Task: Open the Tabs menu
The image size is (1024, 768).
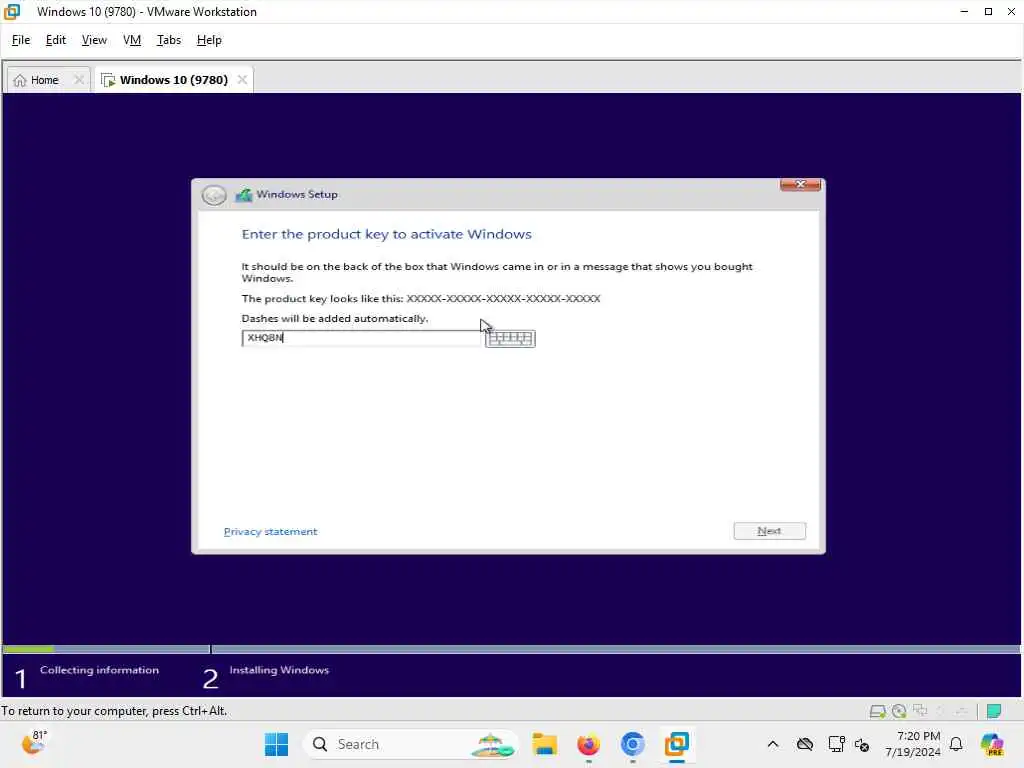Action: point(168,40)
